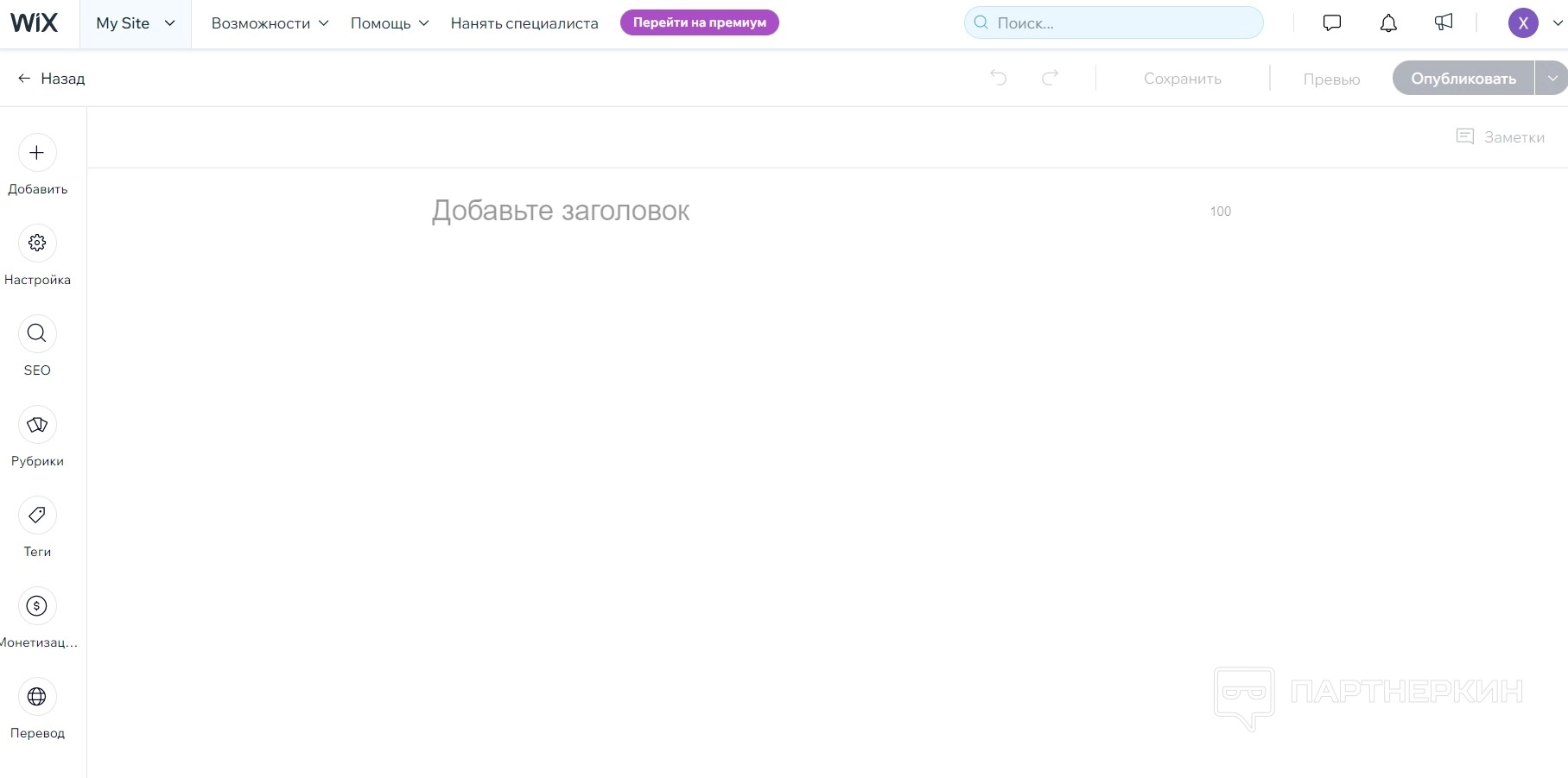Open the Перевод globe icon
1568x778 pixels.
click(x=37, y=697)
